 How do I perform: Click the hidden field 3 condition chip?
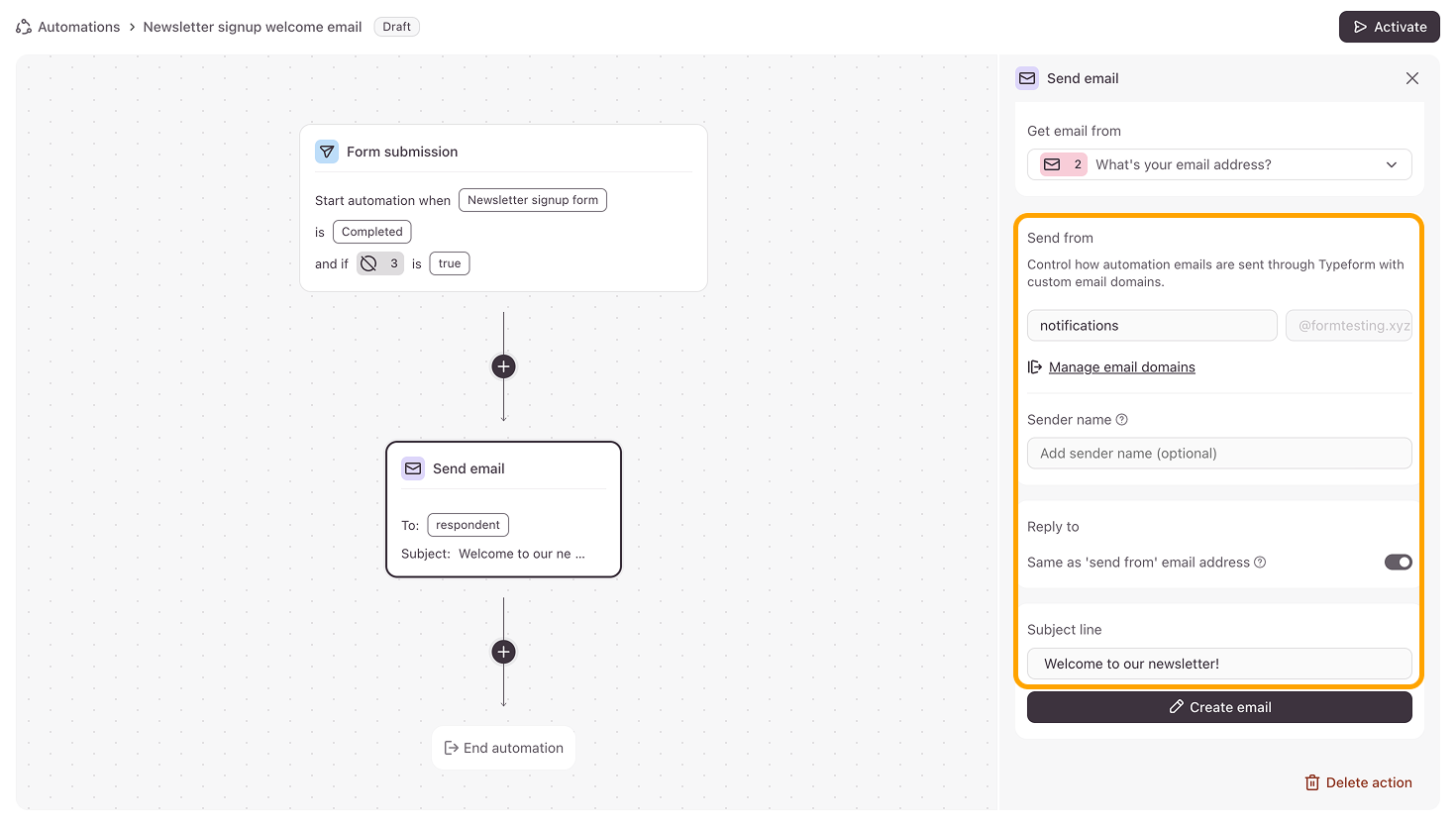(x=380, y=263)
